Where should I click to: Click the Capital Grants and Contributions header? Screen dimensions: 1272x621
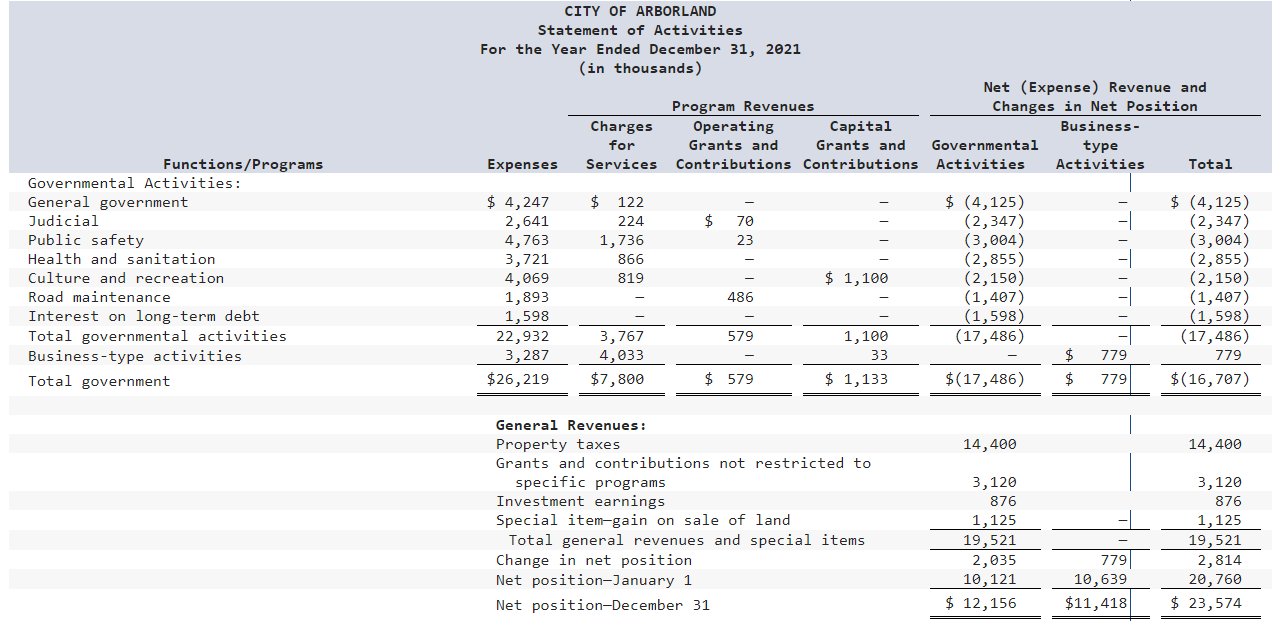tap(860, 145)
